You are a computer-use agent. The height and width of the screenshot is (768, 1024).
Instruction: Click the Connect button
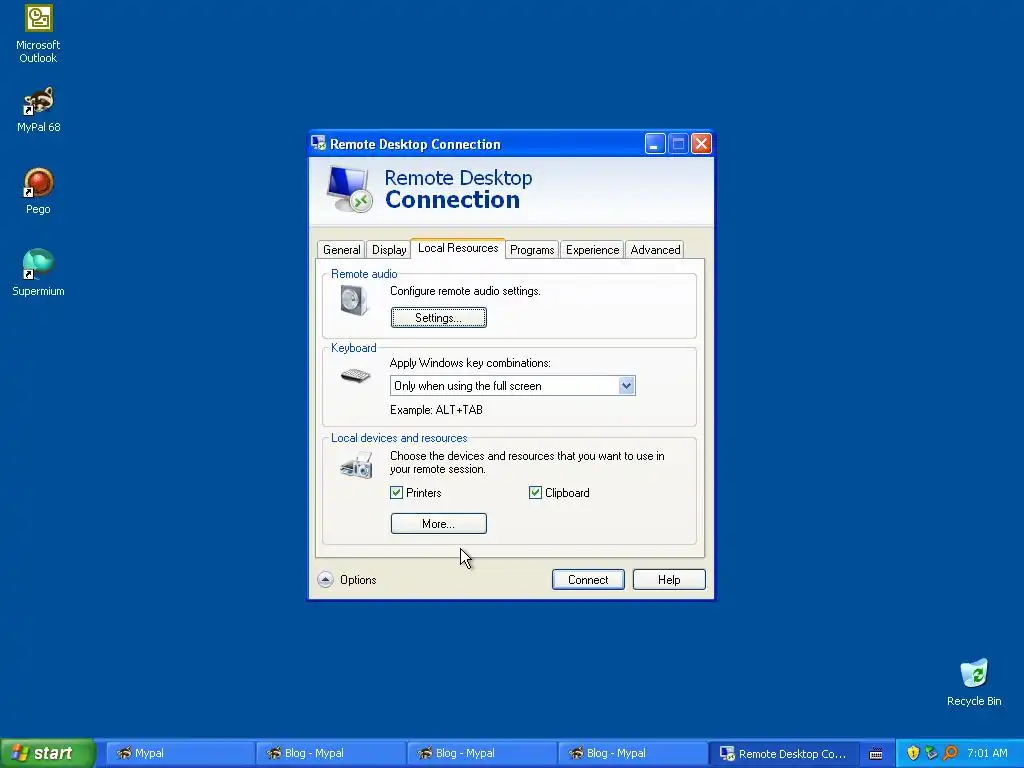588,579
